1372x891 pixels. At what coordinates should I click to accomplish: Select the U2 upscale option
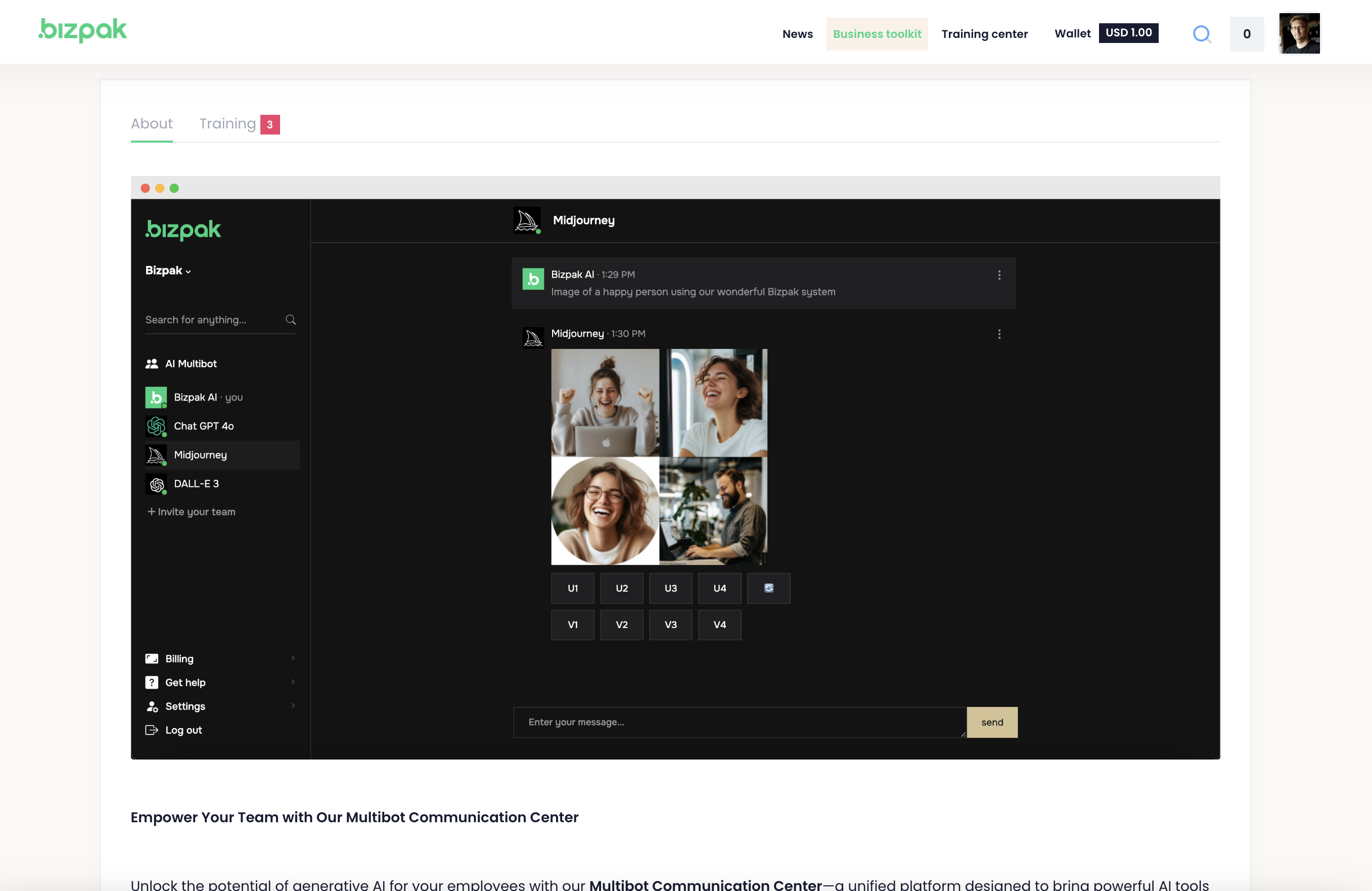pyautogui.click(x=621, y=588)
